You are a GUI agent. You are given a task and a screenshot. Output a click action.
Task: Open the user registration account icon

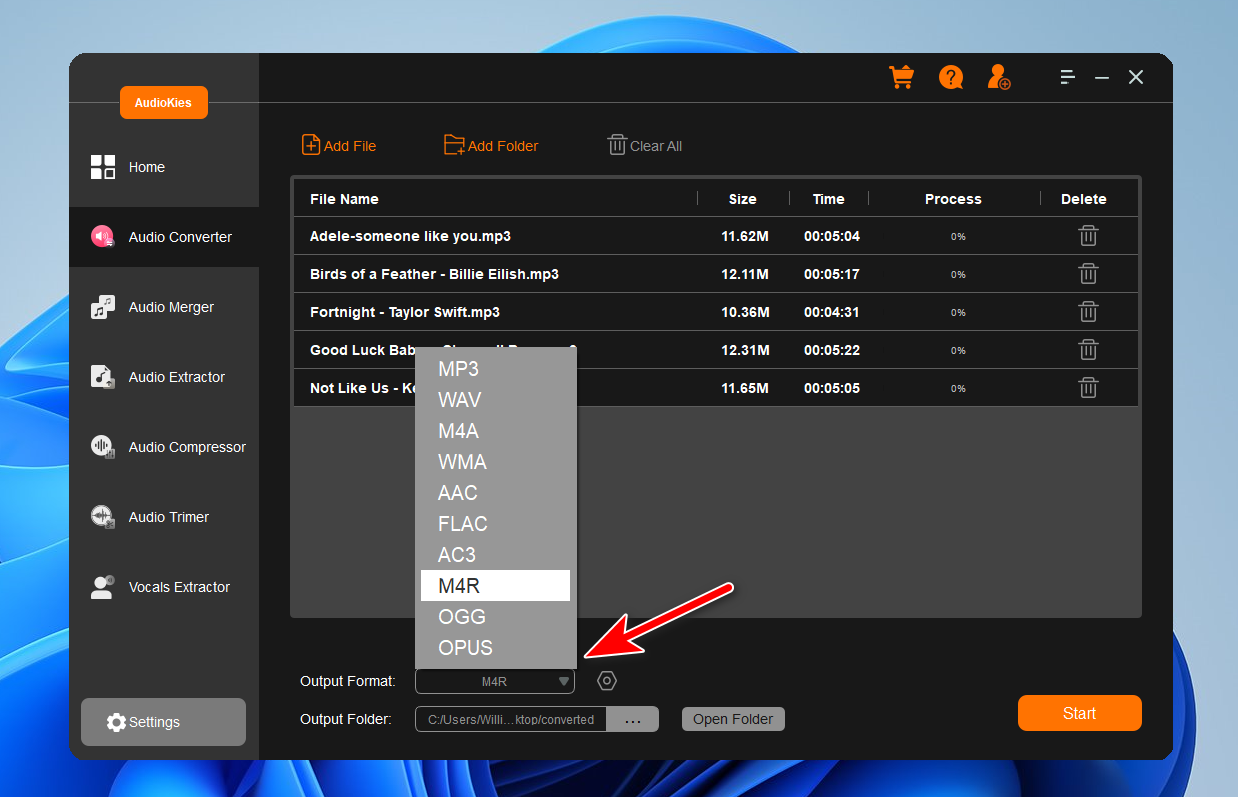pyautogui.click(x=998, y=78)
